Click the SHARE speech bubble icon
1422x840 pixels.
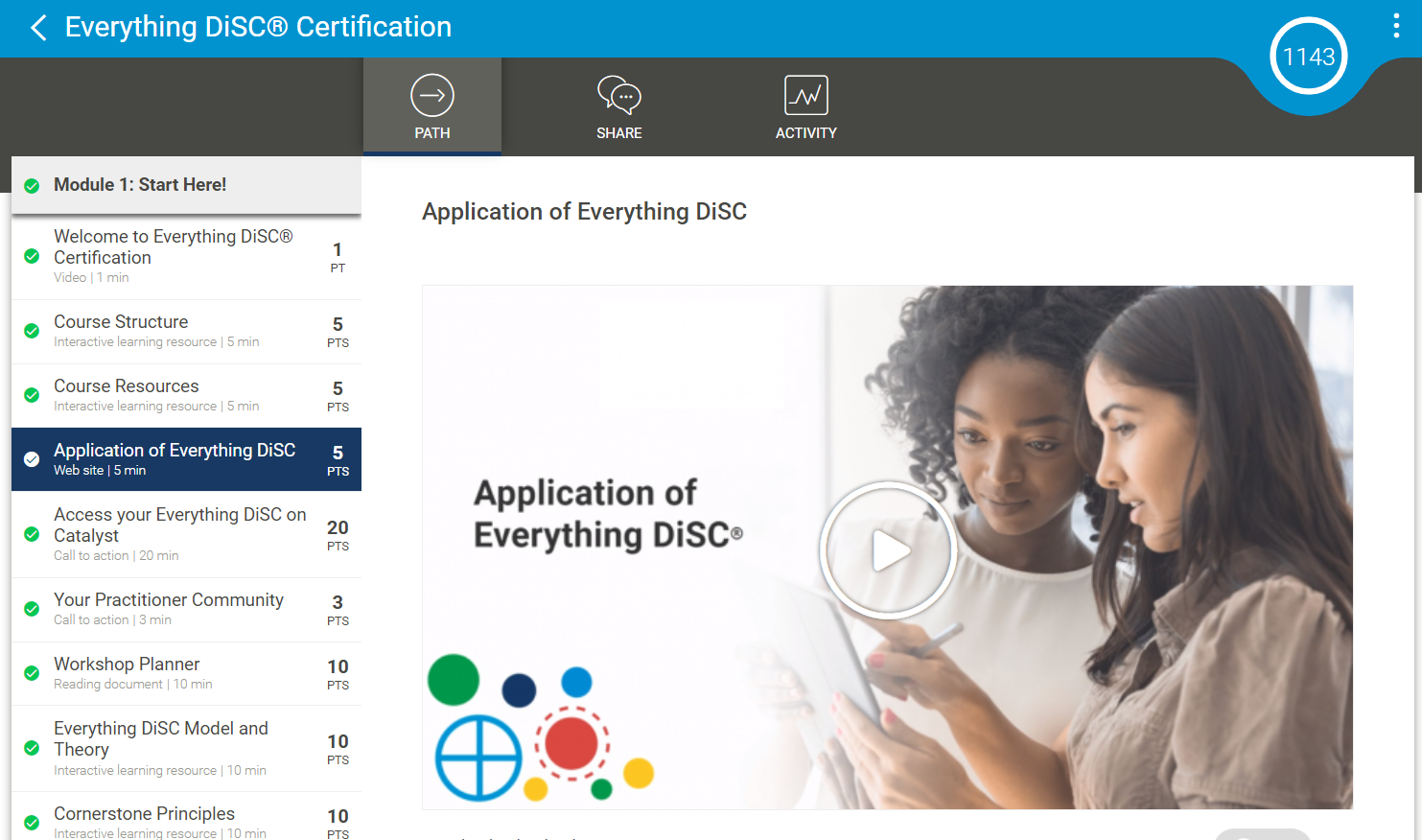618,95
